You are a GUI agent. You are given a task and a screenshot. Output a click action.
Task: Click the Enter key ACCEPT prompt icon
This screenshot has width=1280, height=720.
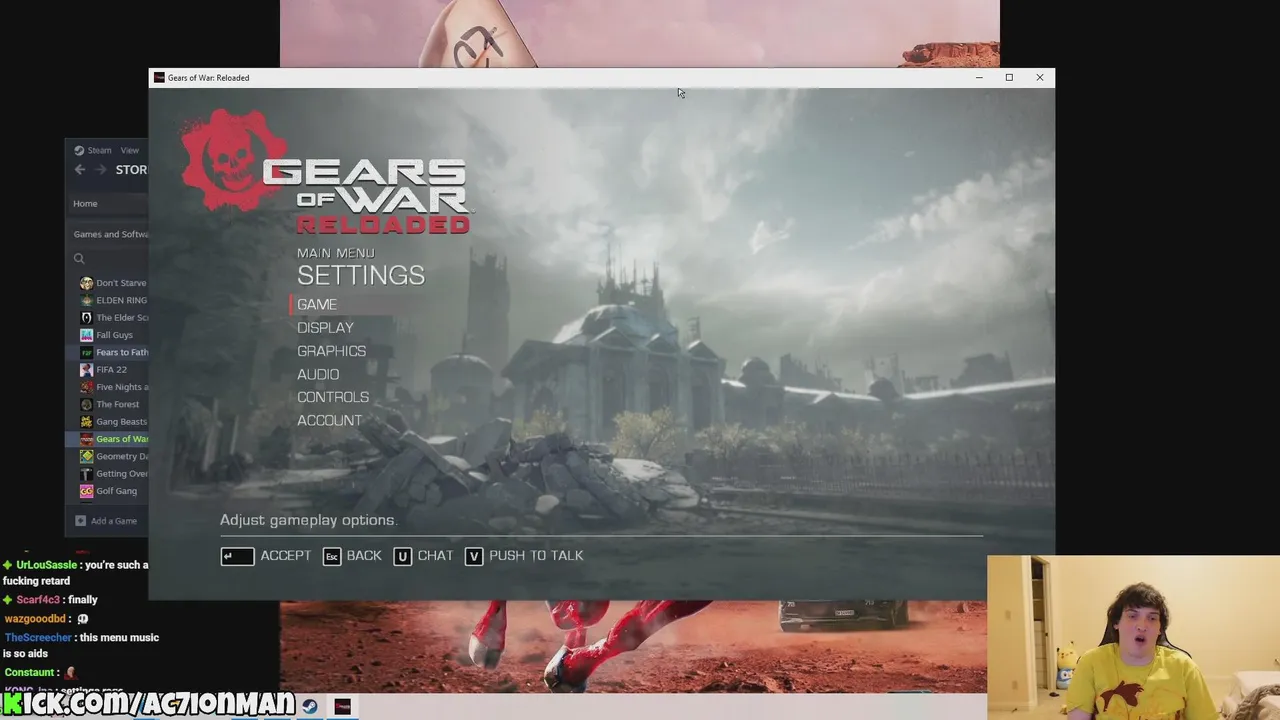(x=237, y=556)
